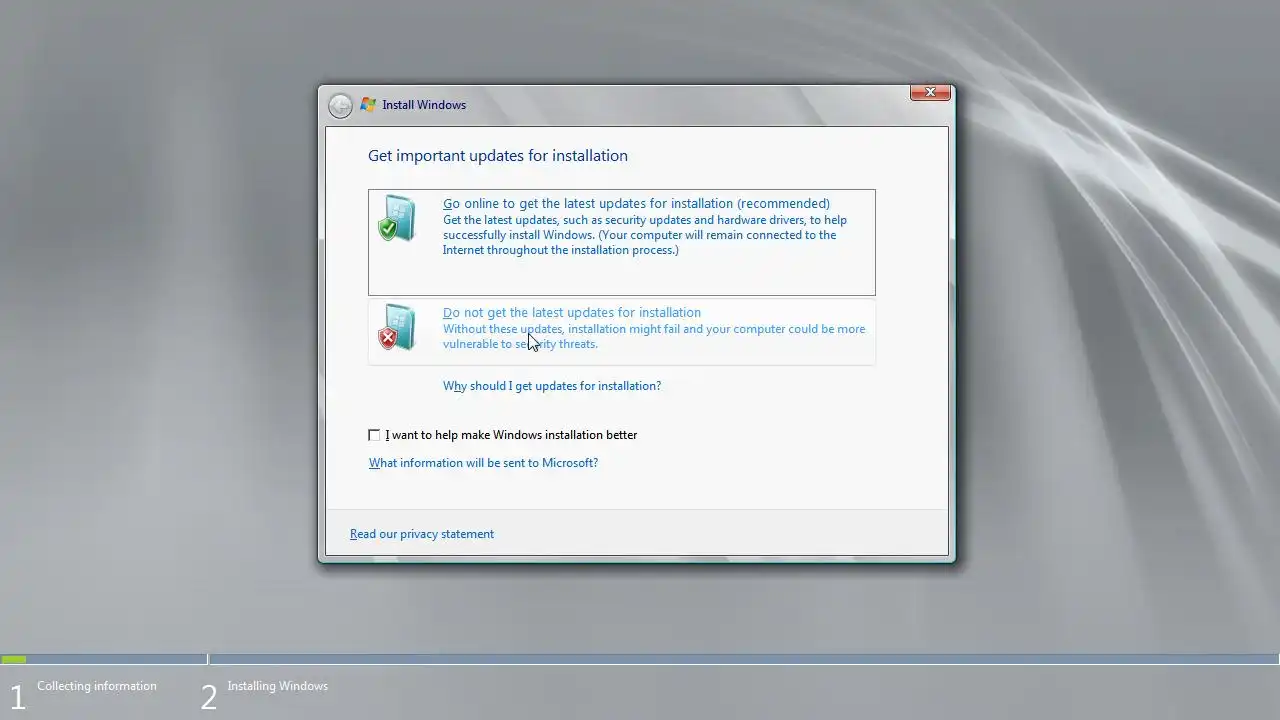
Task: Click warning text about installation might fail
Action: 654,336
